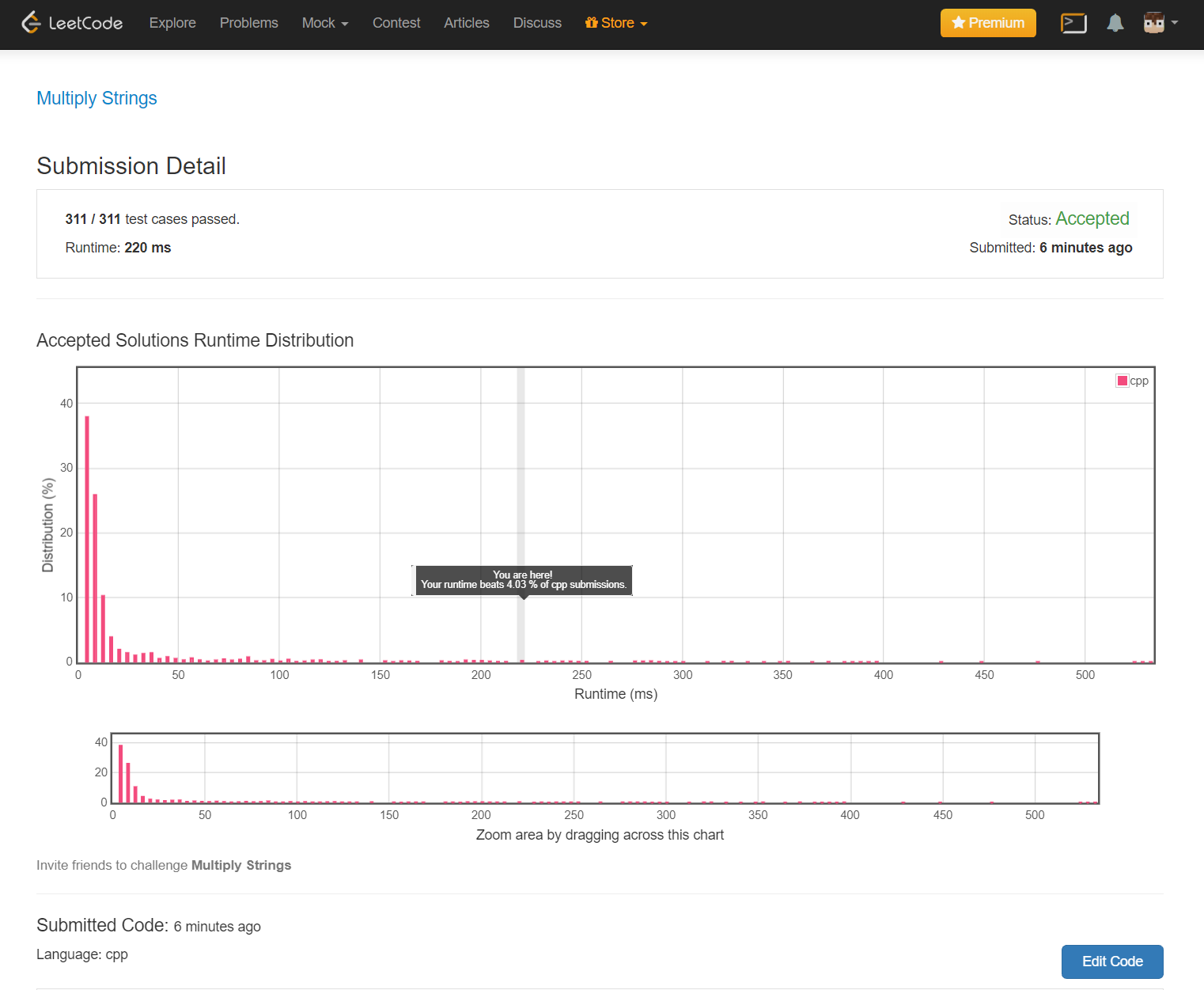Click the Store gift icon

591,23
